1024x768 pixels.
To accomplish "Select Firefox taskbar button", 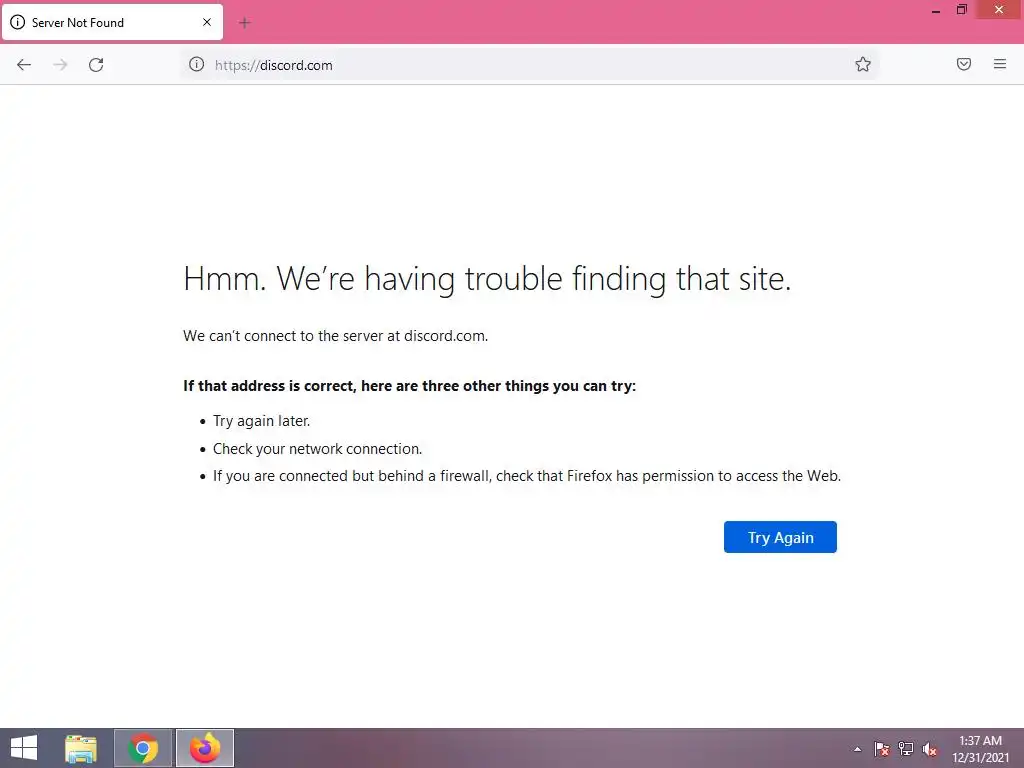I will (204, 748).
